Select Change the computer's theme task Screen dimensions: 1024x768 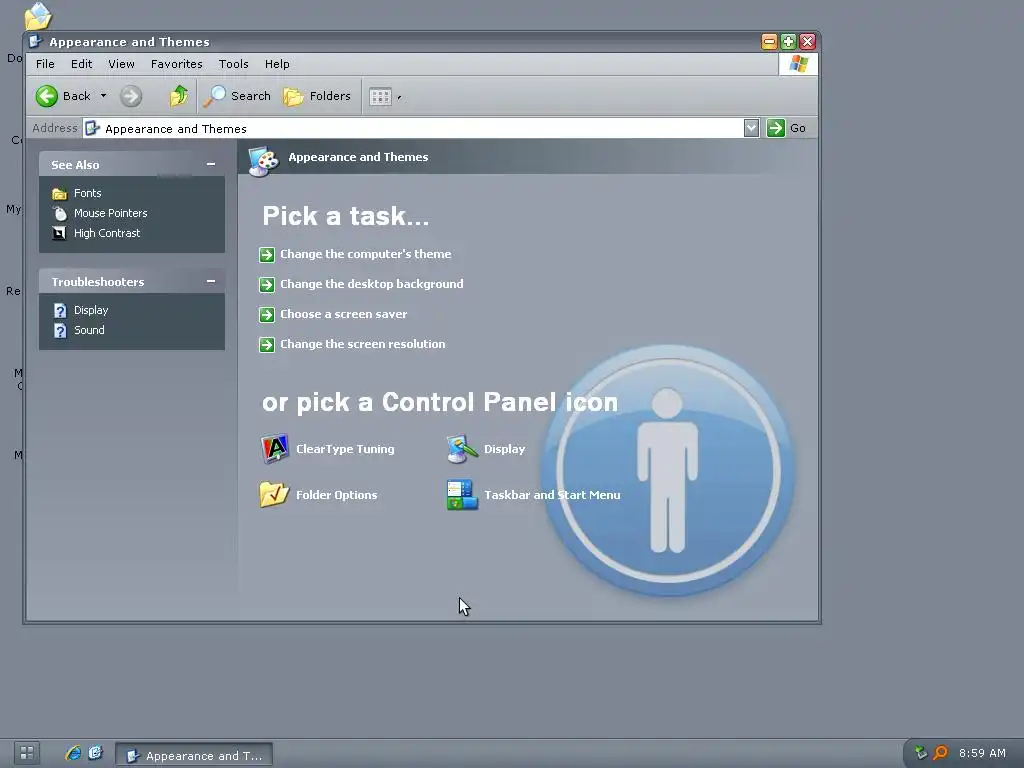tap(366, 254)
